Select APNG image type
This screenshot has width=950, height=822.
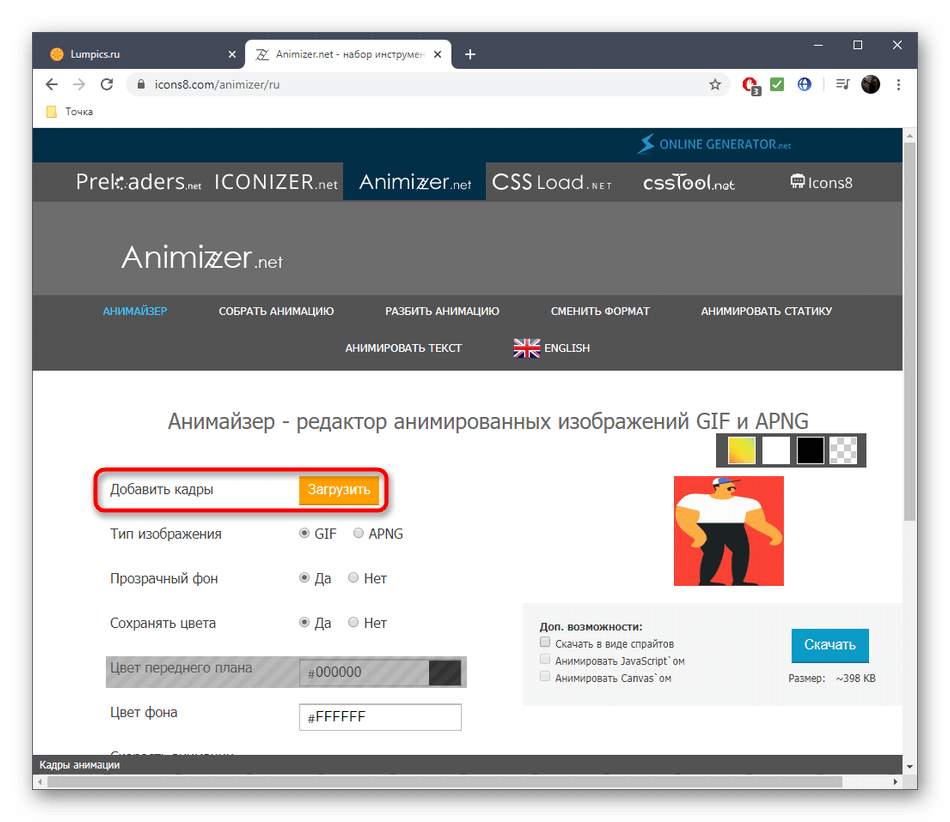click(x=358, y=534)
